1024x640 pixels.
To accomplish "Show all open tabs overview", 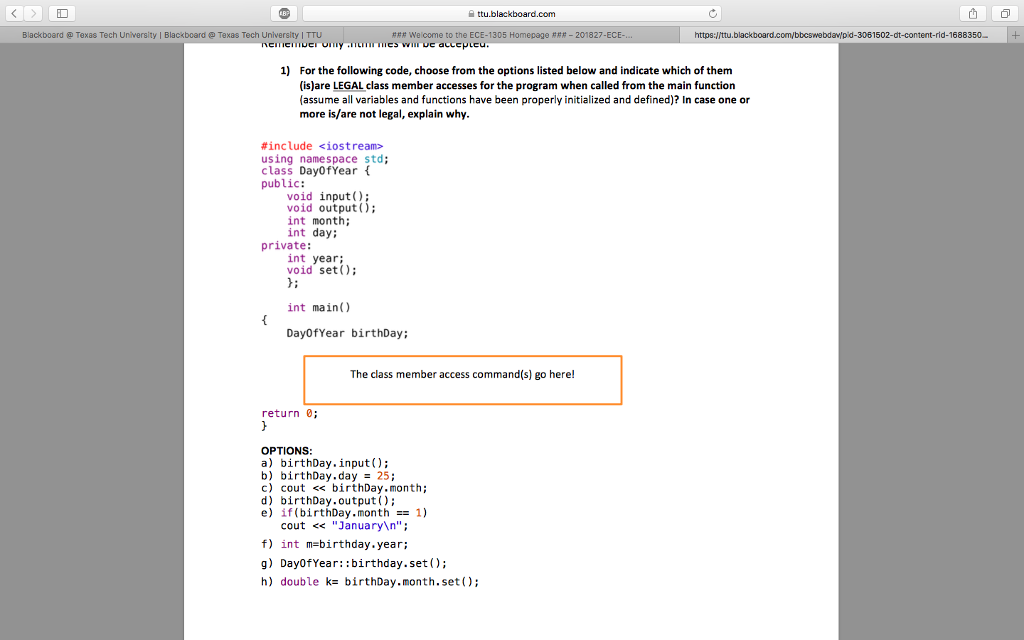I will tap(1007, 15).
